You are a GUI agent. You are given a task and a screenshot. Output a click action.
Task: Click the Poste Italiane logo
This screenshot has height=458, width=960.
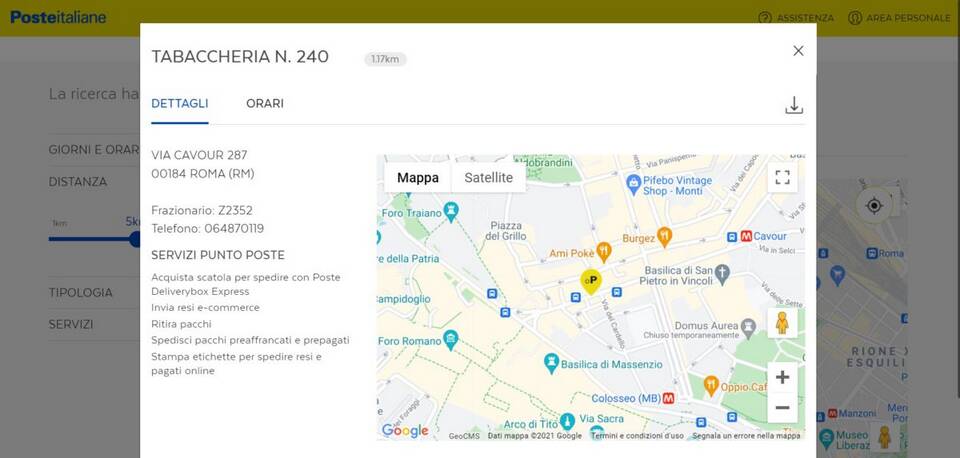[x=58, y=17]
